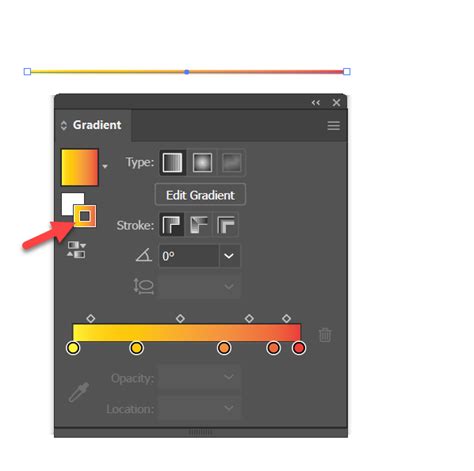The image size is (474, 471).
Task: Open the Gradient panel hamburger menu
Action: [334, 126]
